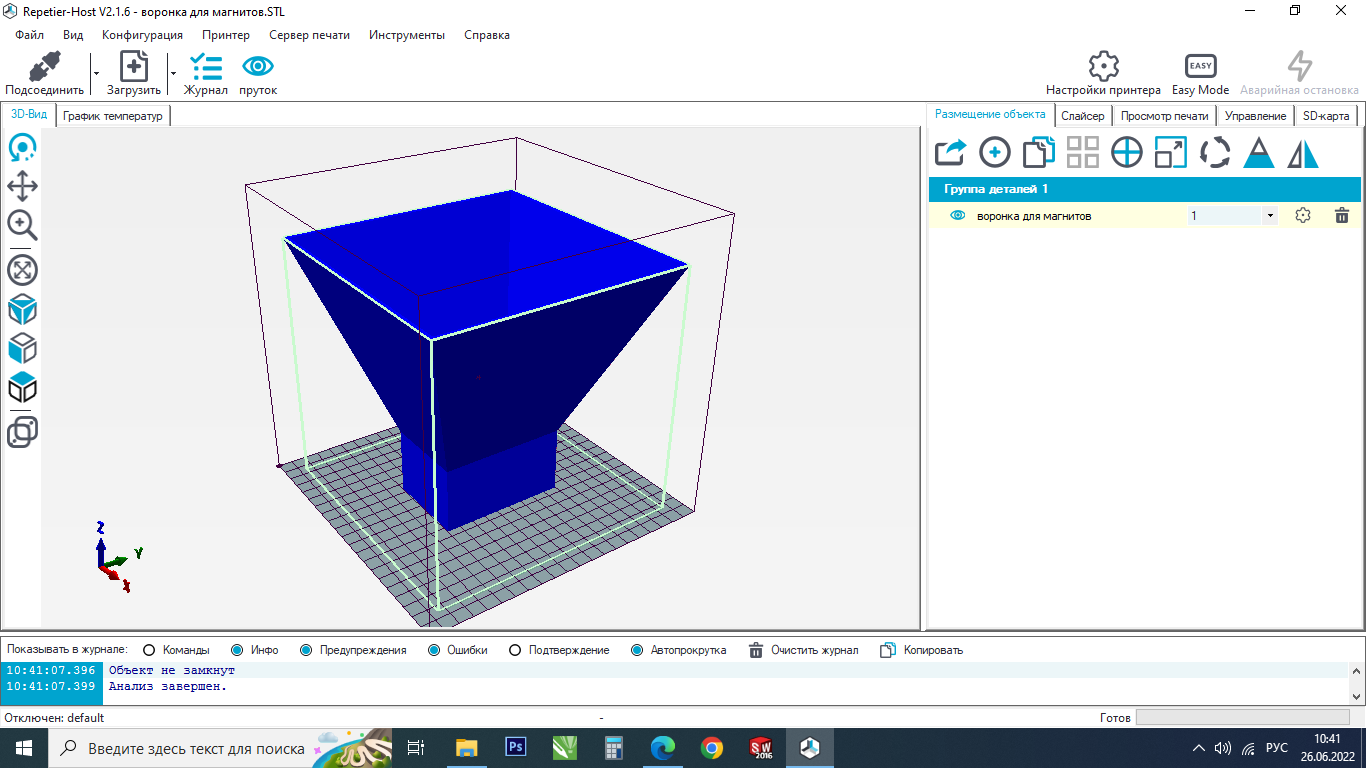Expand the dropdown arrow next to Загрузить
Screen dimensions: 1366x768
[x=173, y=73]
